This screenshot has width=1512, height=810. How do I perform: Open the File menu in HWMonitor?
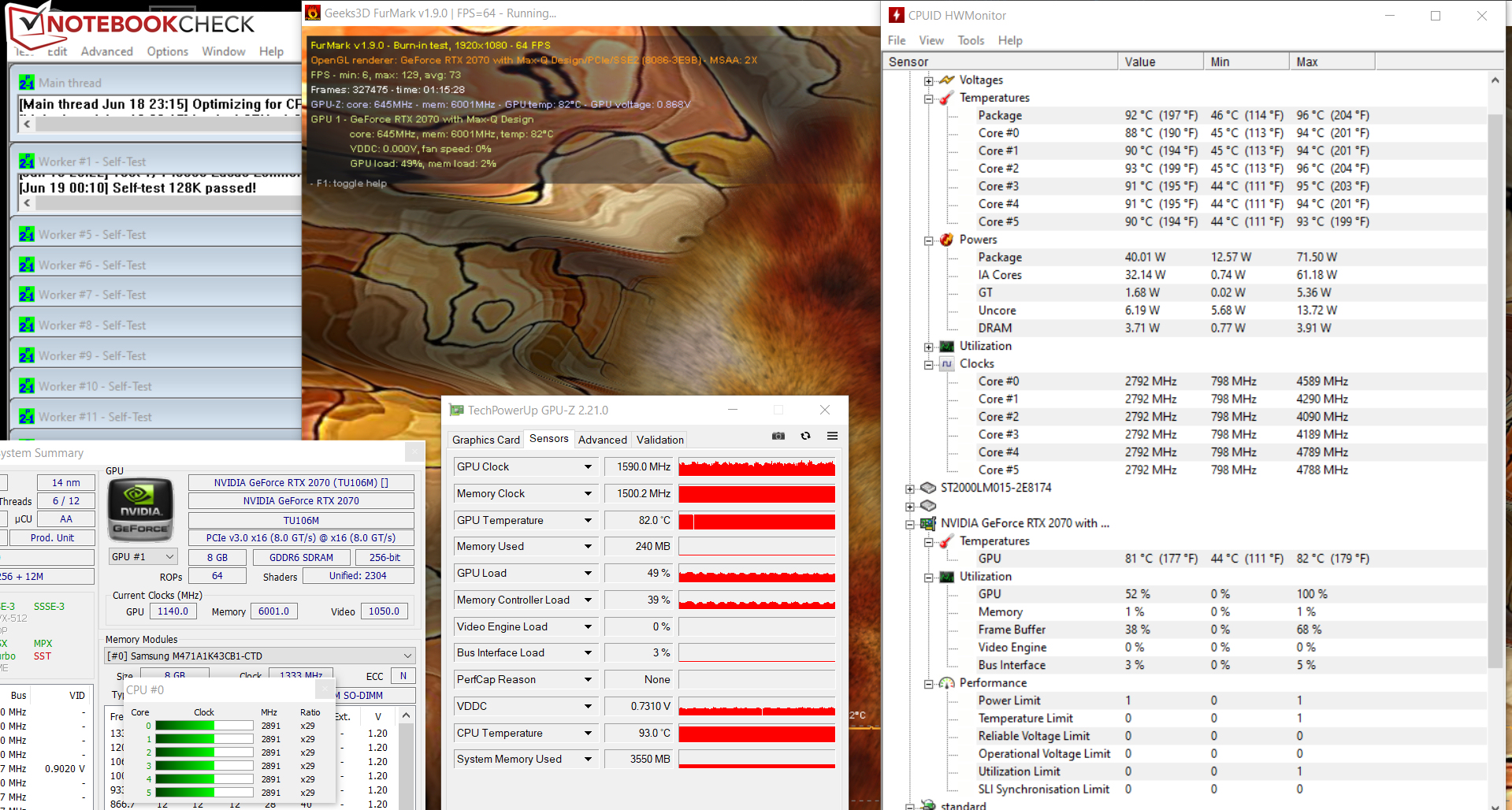(x=897, y=40)
